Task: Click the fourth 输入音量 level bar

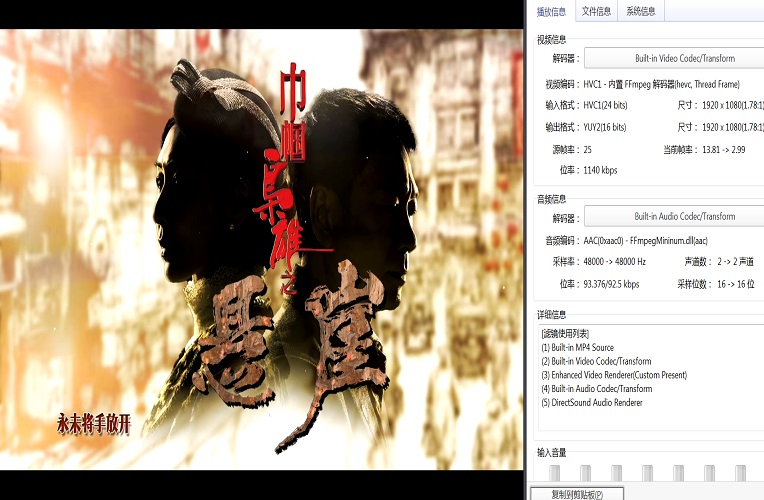Action: point(648,472)
